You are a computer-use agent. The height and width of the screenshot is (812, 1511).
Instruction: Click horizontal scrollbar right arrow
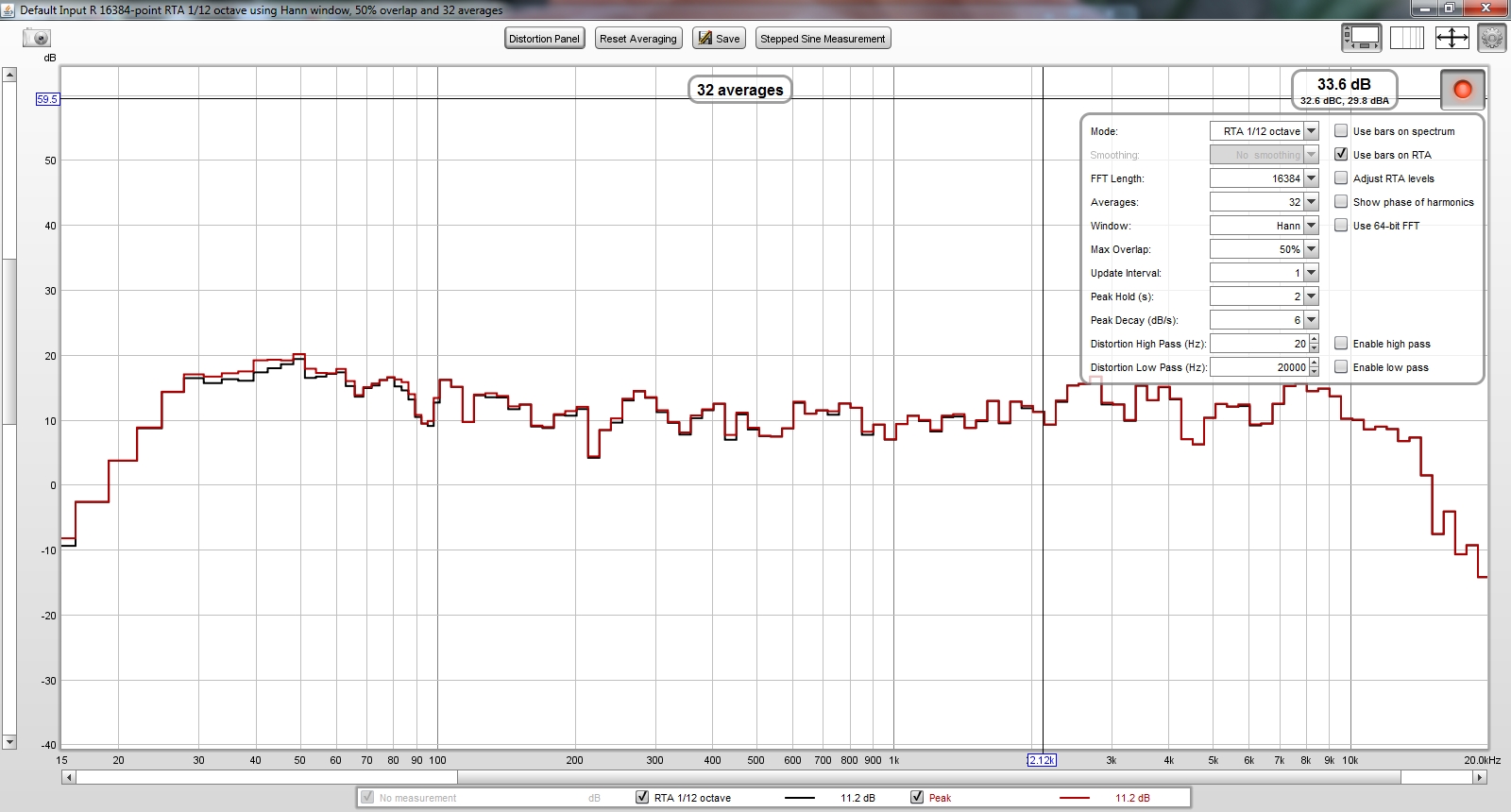coord(1480,777)
